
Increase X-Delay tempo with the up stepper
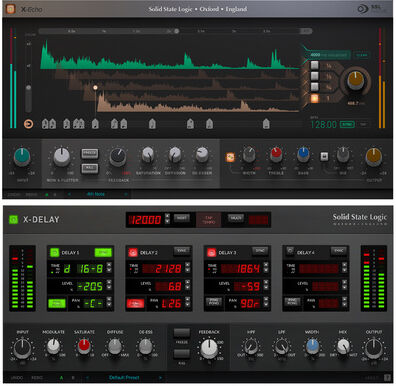click(x=167, y=216)
